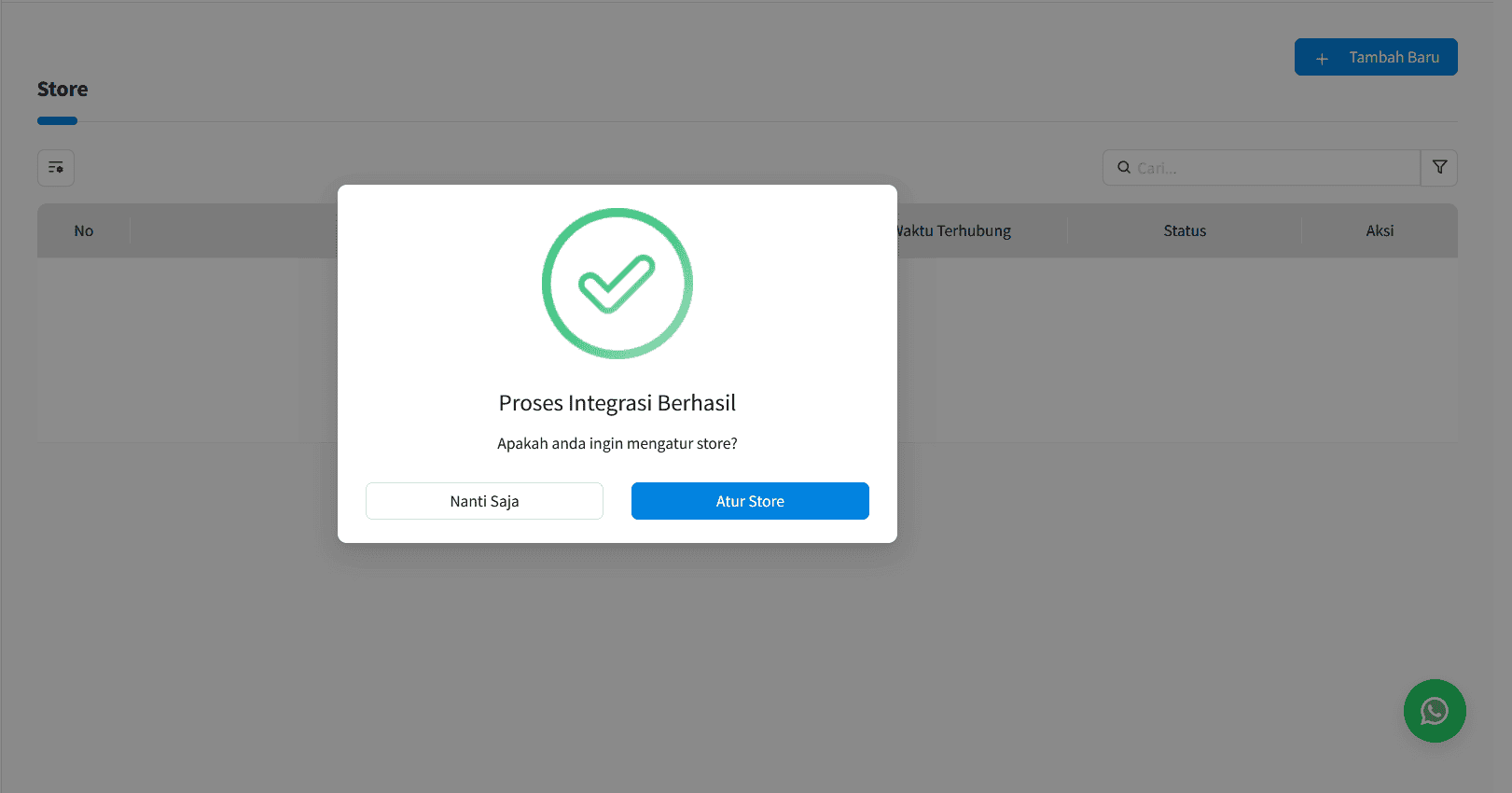1512x793 pixels.
Task: Click the Aksi column header
Action: 1380,230
